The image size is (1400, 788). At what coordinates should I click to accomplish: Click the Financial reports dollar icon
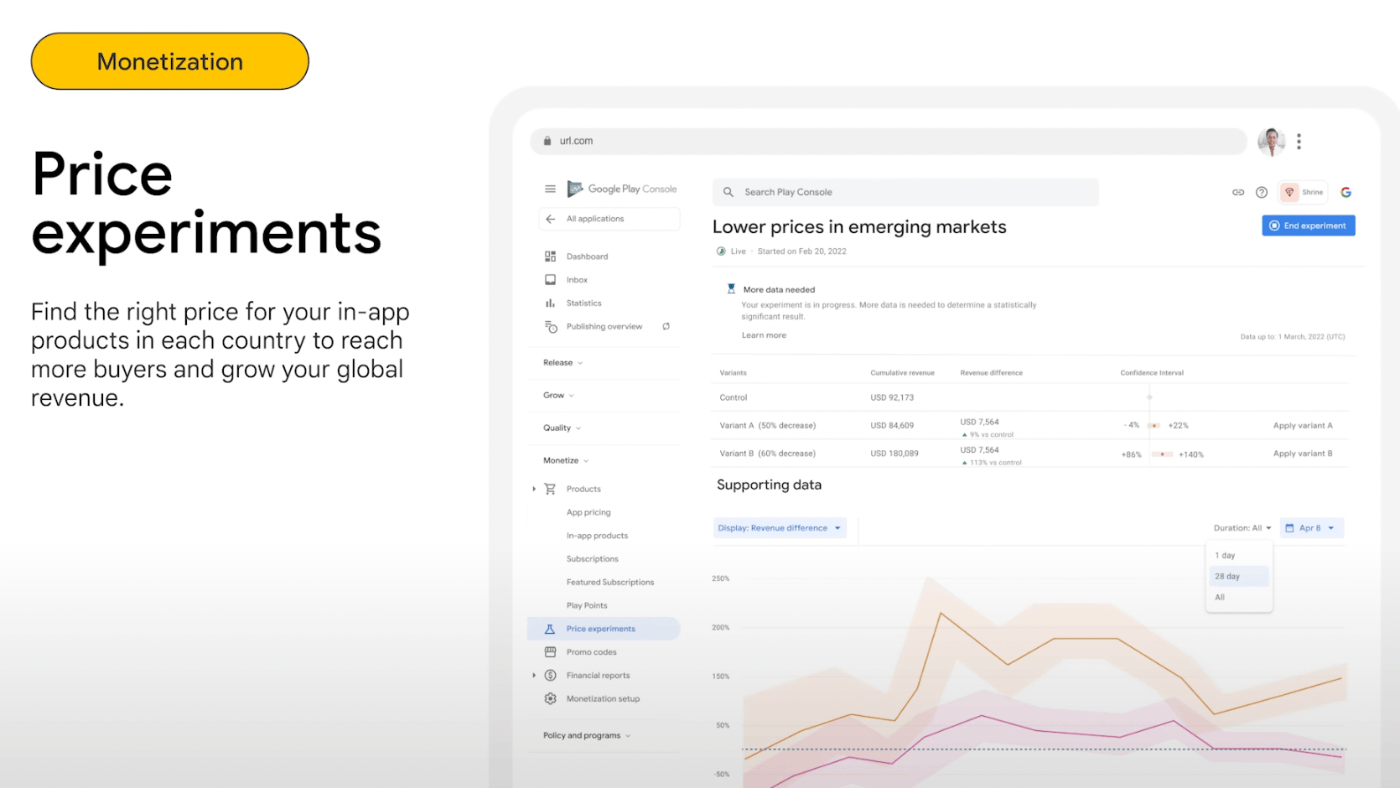click(x=550, y=676)
